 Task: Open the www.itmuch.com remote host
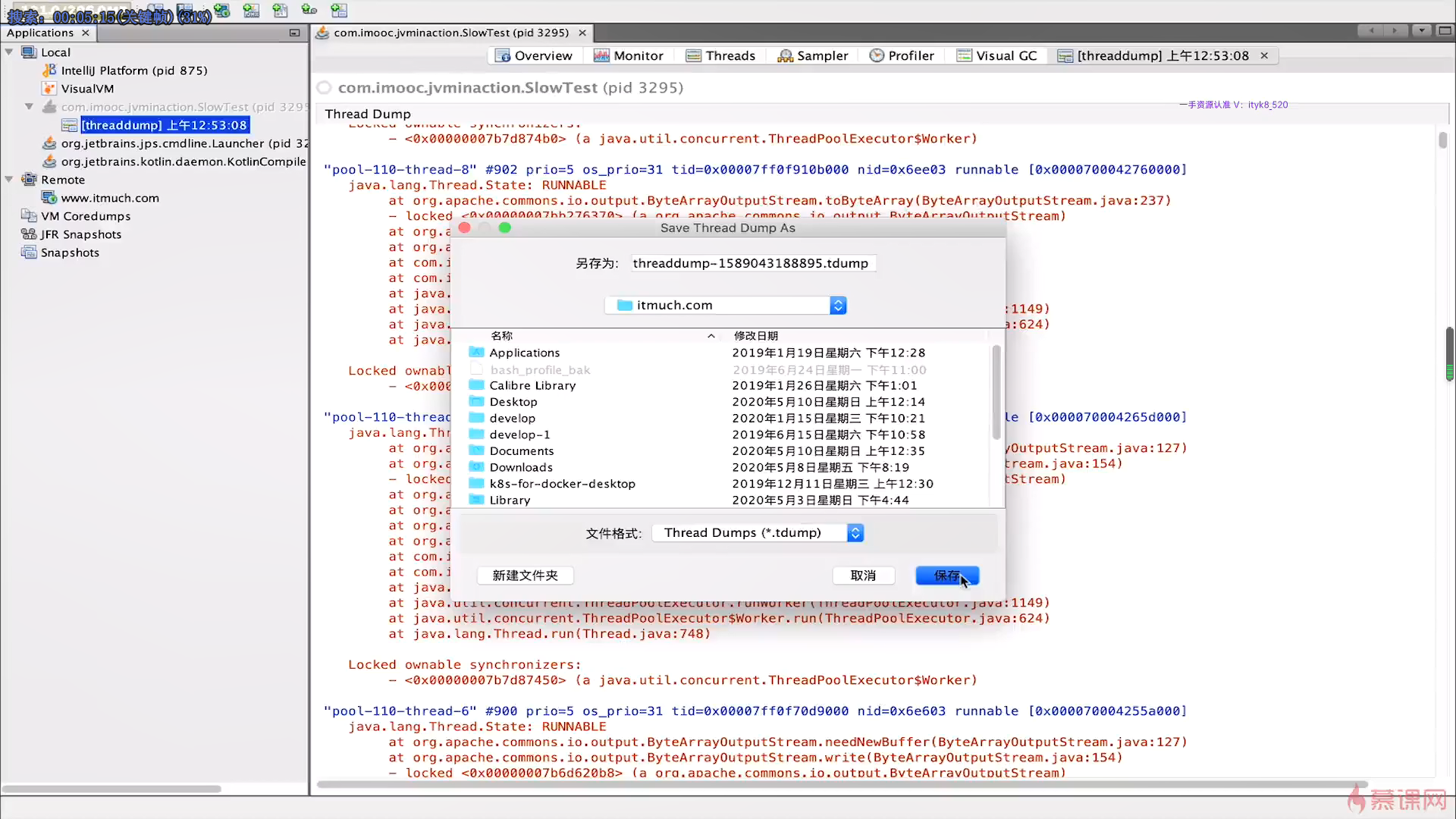pos(110,198)
